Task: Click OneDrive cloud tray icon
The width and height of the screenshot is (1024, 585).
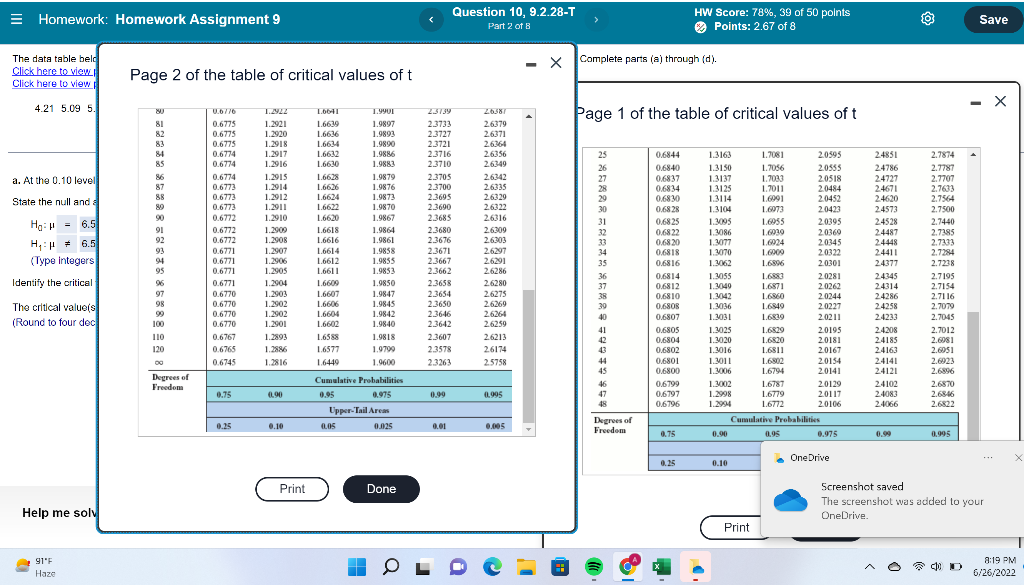Action: point(895,566)
